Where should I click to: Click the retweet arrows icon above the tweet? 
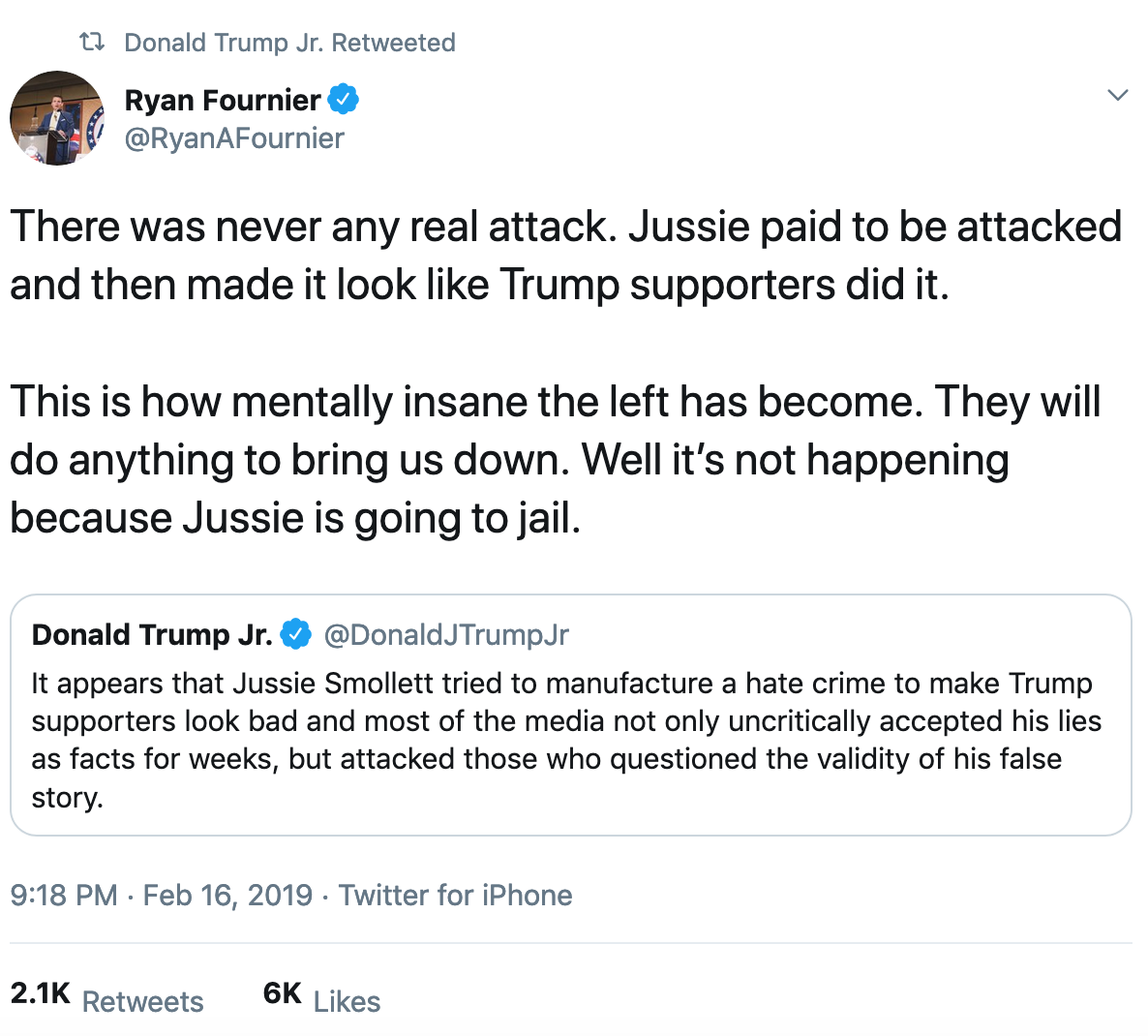coord(91,43)
